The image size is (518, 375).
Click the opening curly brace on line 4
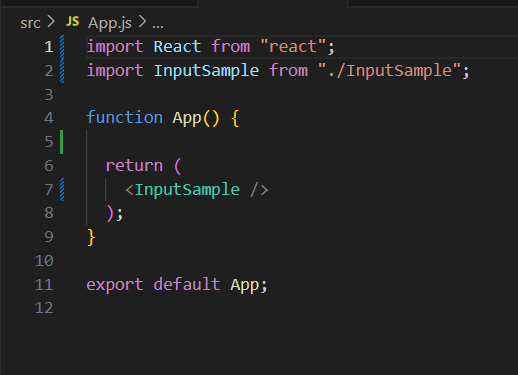pos(235,118)
